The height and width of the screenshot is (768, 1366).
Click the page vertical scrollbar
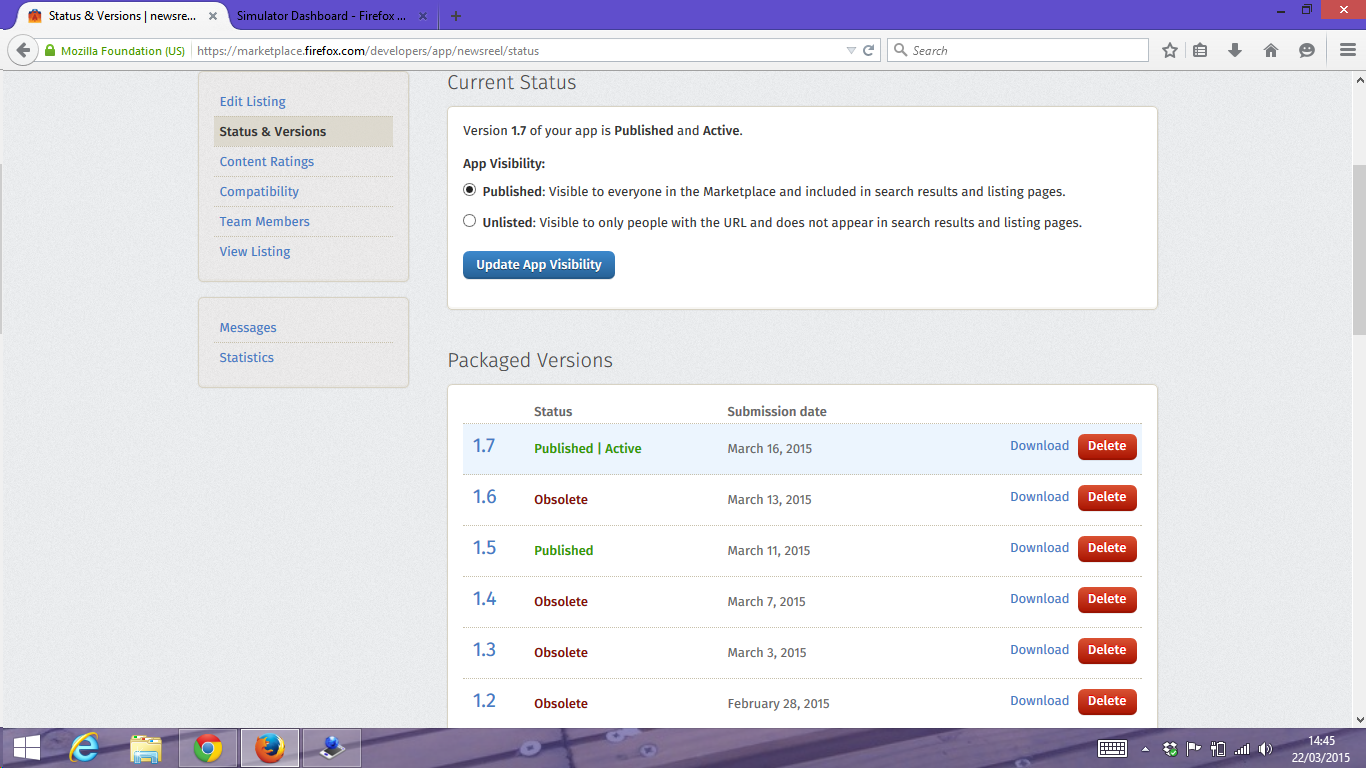[1358, 250]
